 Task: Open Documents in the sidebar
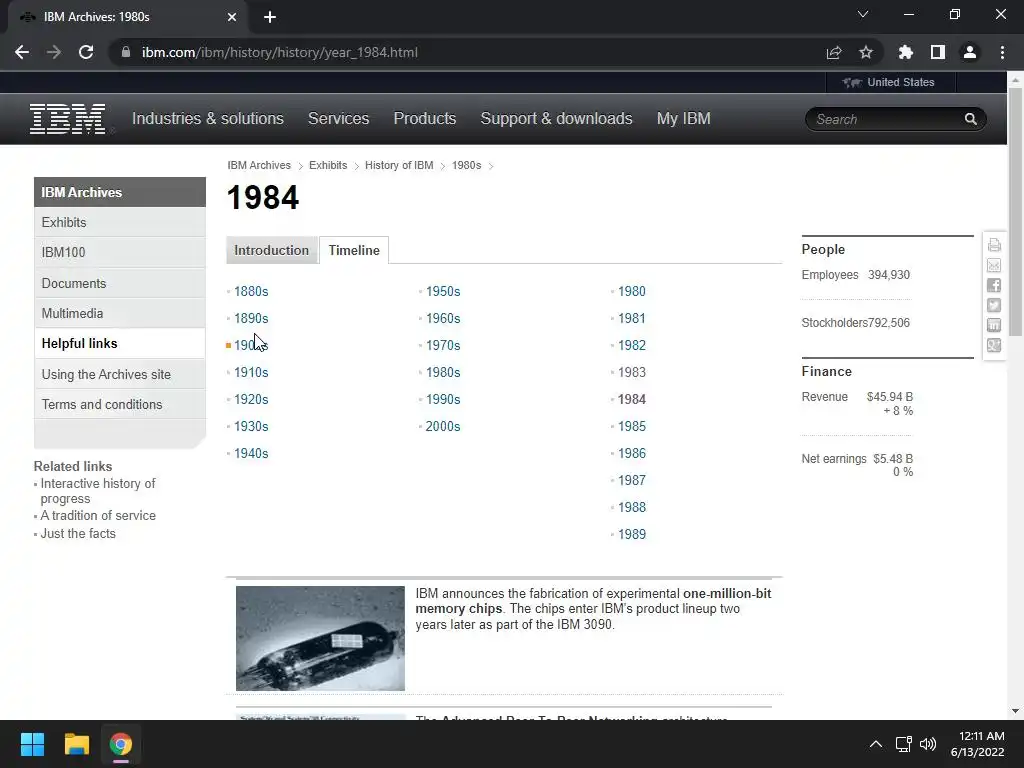tap(120, 283)
